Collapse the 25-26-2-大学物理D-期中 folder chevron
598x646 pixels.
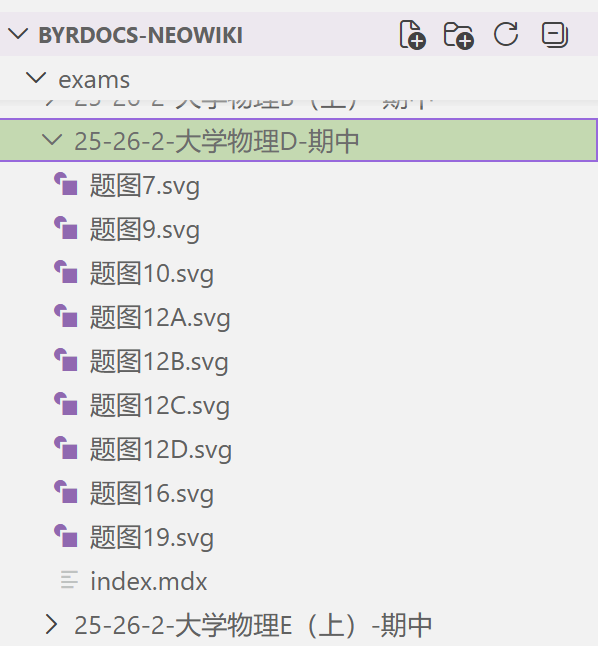click(x=52, y=140)
